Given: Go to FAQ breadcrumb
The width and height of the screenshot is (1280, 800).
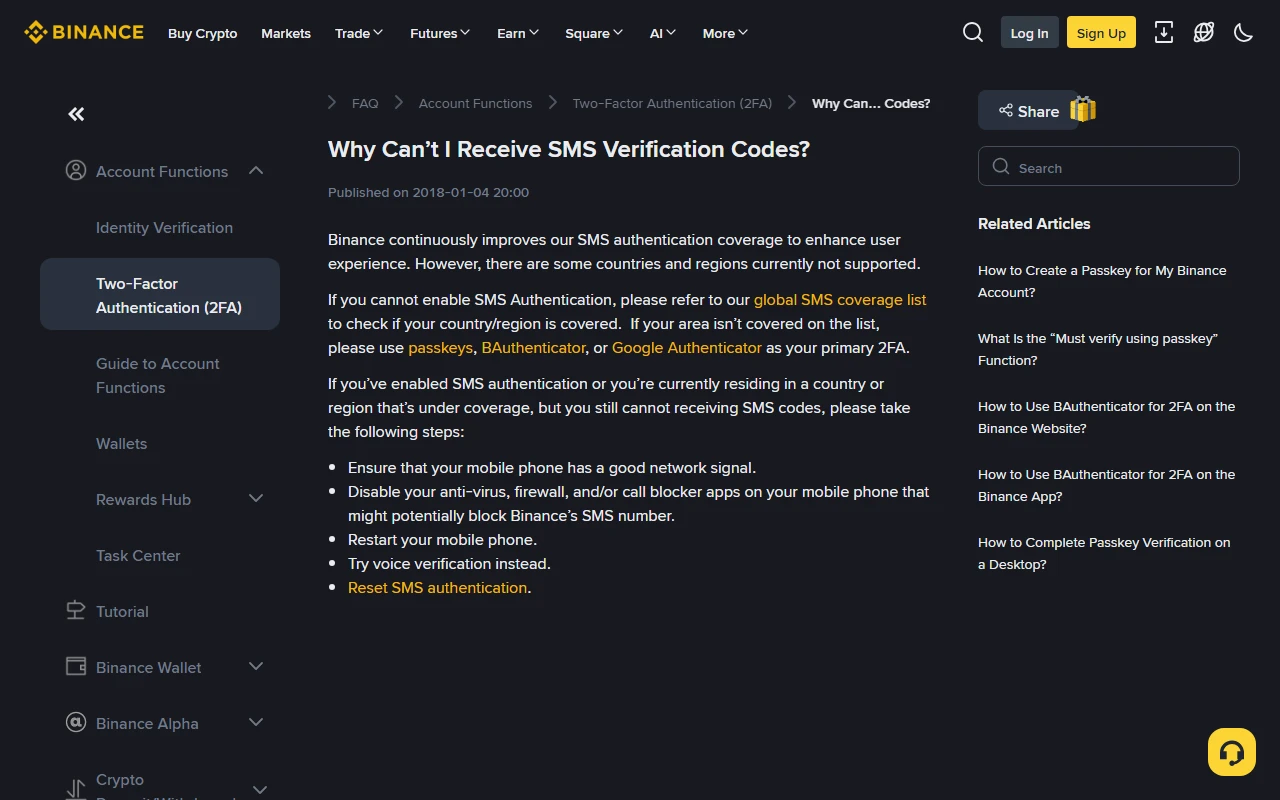Looking at the screenshot, I should tap(365, 103).
